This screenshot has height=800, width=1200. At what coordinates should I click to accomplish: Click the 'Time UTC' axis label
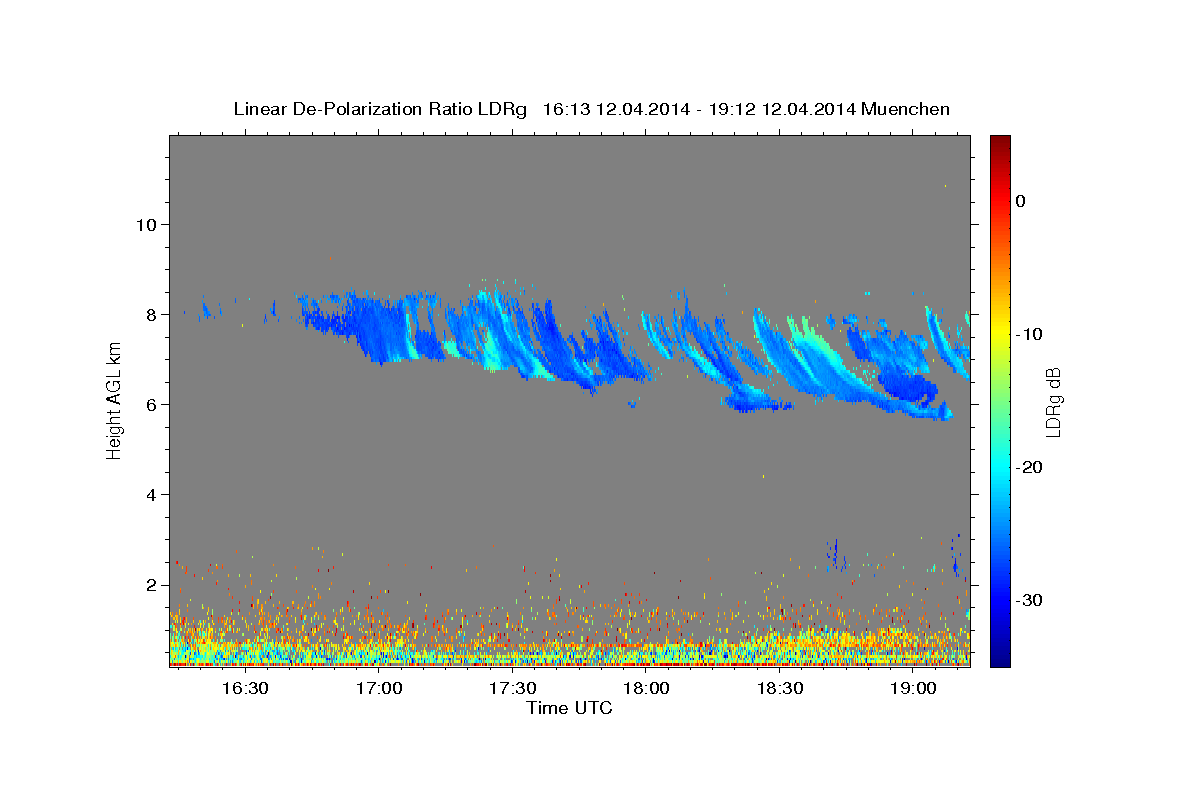pos(569,708)
